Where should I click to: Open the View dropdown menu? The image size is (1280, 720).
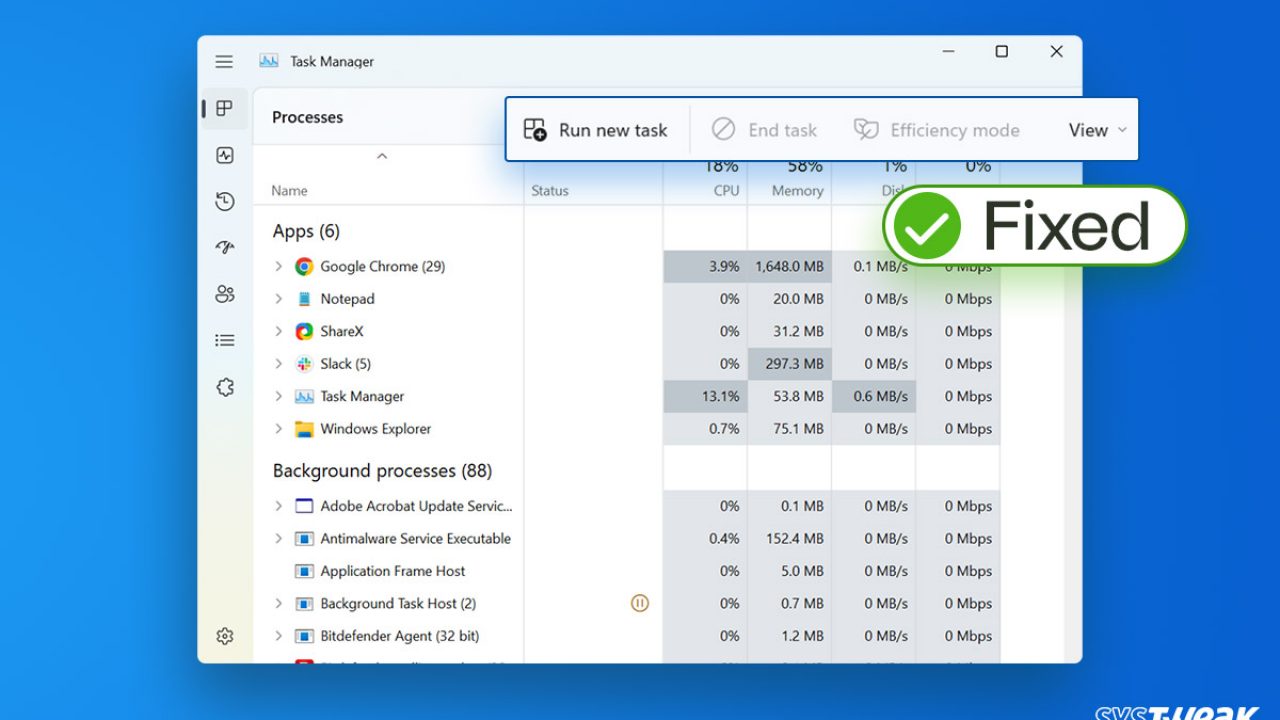(x=1097, y=130)
